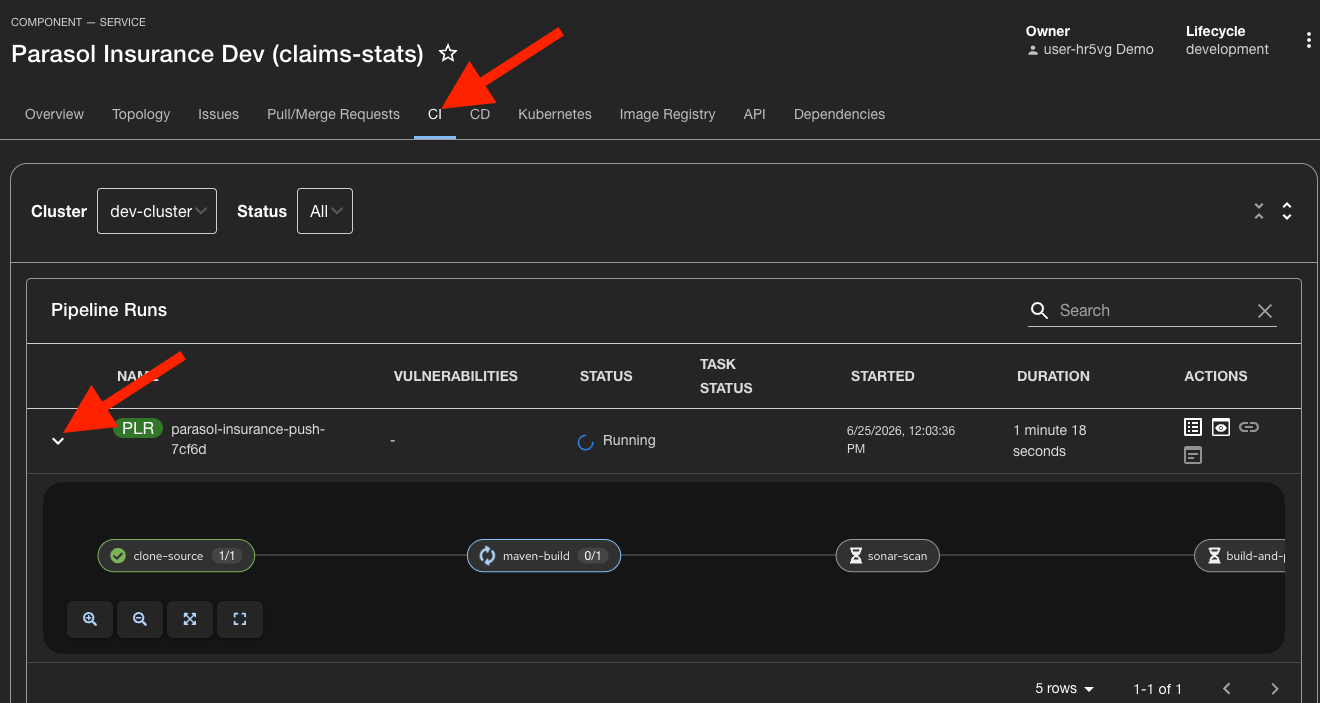Image resolution: width=1320 pixels, height=703 pixels.
Task: Click the sync icon on maven-build
Action: point(488,556)
